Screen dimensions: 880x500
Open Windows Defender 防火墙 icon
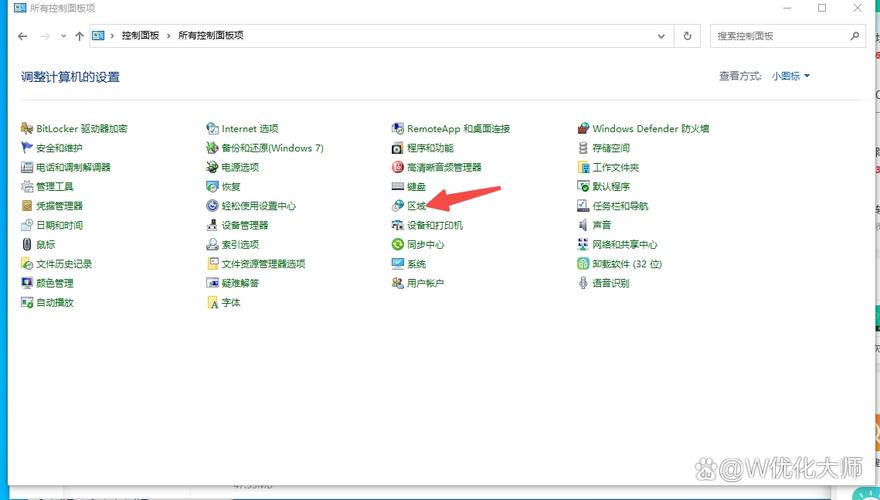pos(583,129)
